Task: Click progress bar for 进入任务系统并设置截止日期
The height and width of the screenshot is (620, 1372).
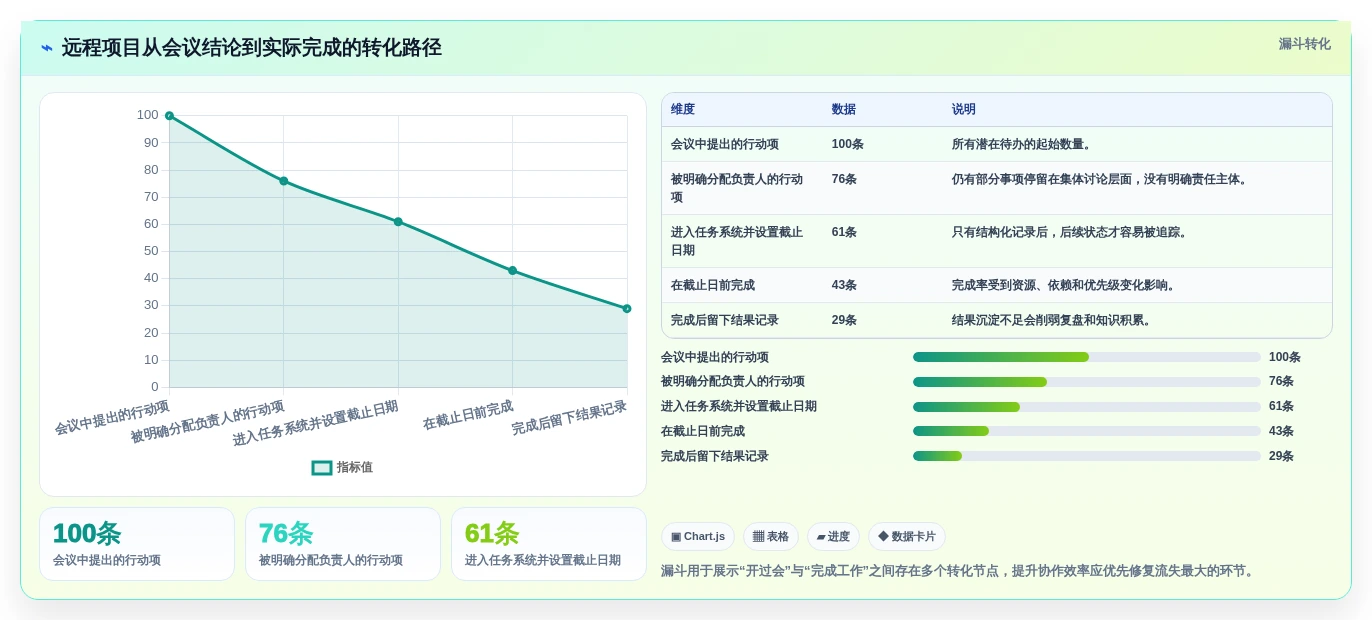Action: click(1087, 407)
